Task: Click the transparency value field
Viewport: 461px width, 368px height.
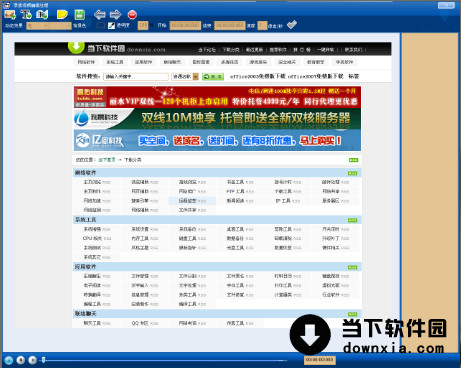Action: (143, 25)
